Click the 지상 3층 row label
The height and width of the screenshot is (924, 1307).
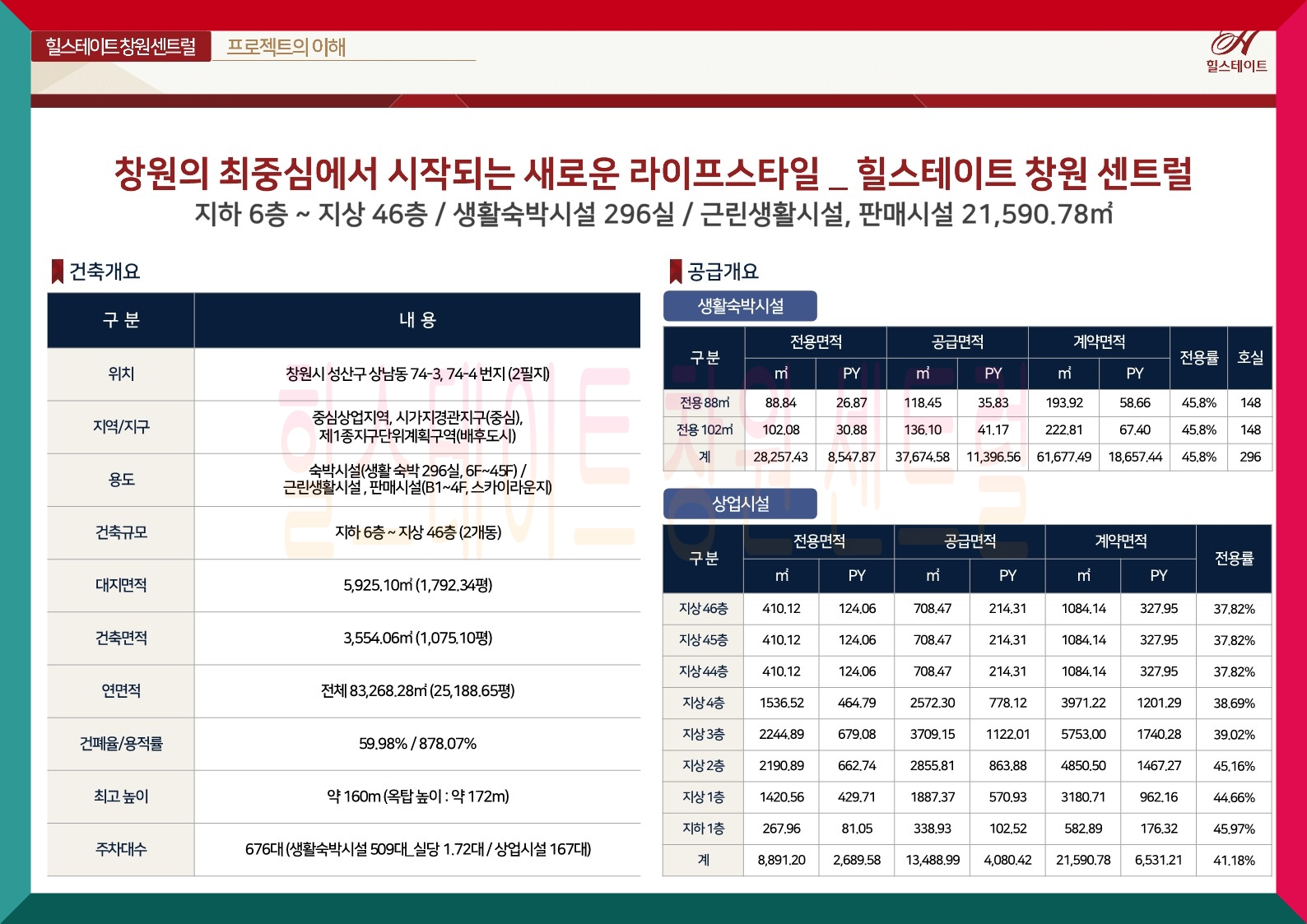click(704, 734)
